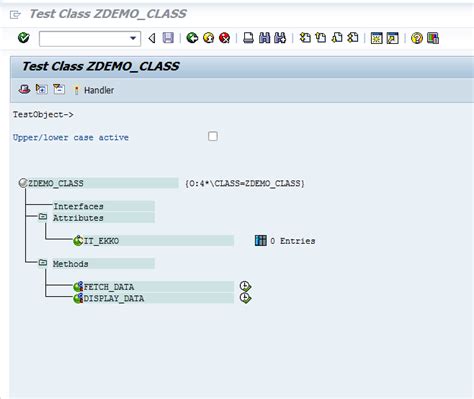Click the Customize local layout icon

(x=433, y=38)
